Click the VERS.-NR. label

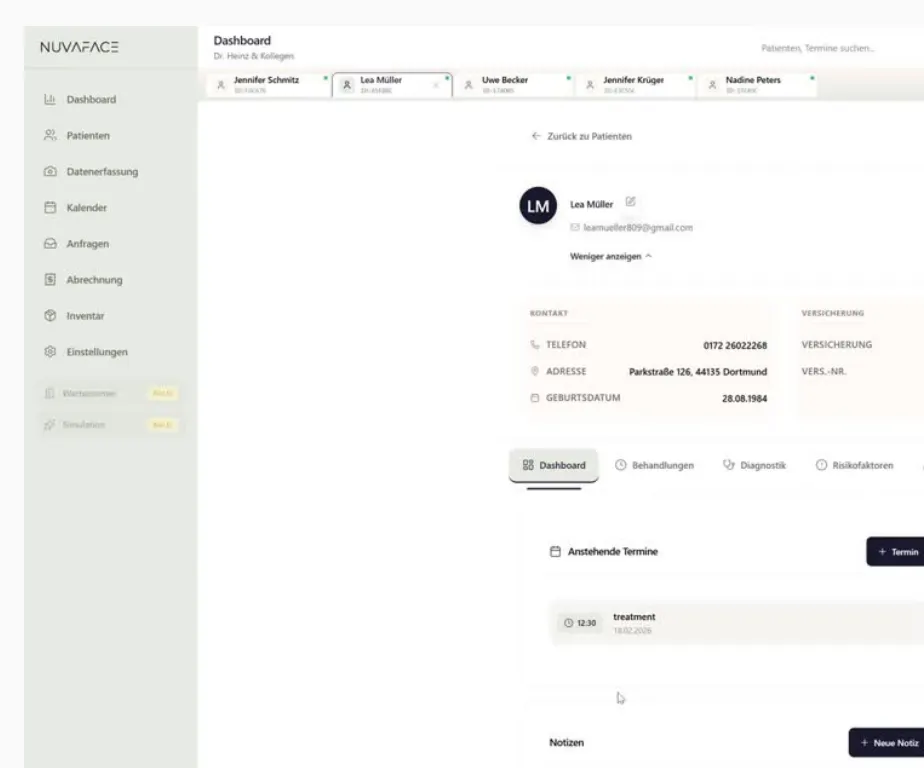click(824, 371)
